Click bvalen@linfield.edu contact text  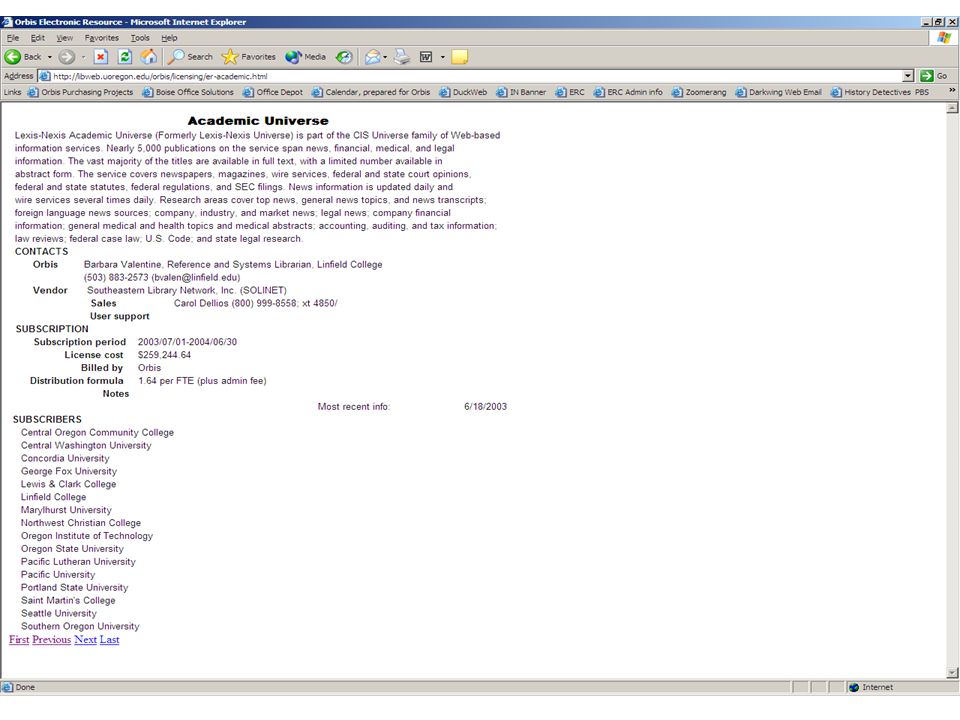point(196,277)
